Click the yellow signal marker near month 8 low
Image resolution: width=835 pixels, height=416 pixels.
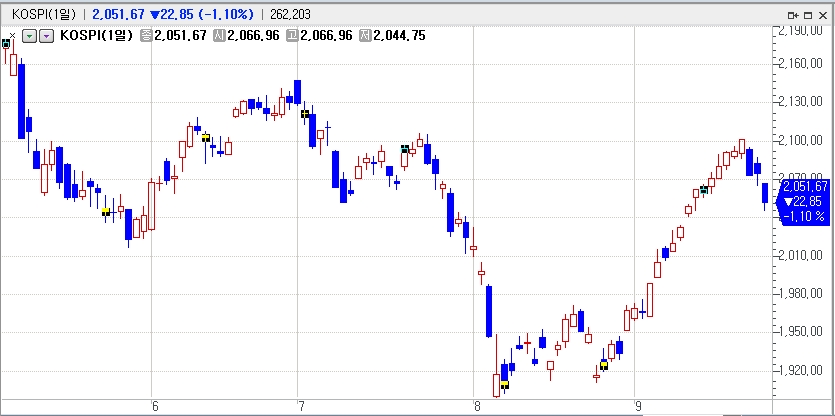pyautogui.click(x=504, y=384)
